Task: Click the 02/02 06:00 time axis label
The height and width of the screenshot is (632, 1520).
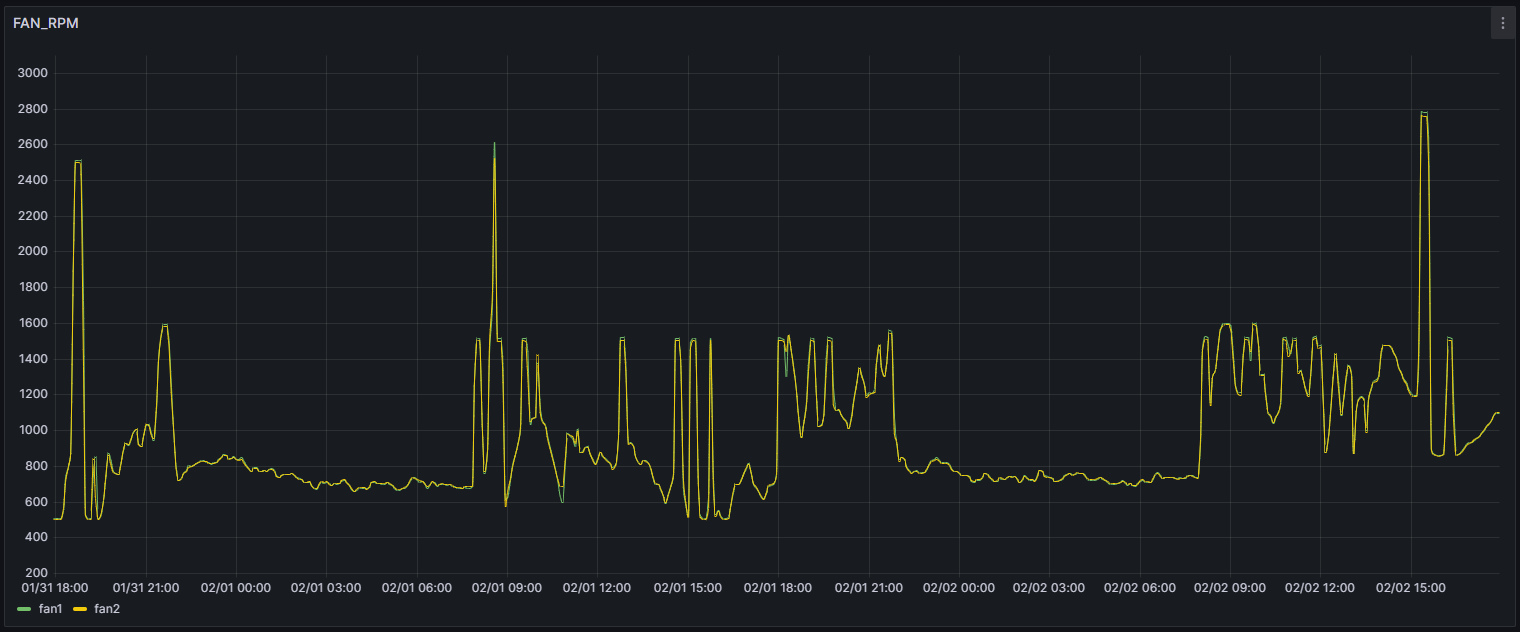Action: (1139, 588)
